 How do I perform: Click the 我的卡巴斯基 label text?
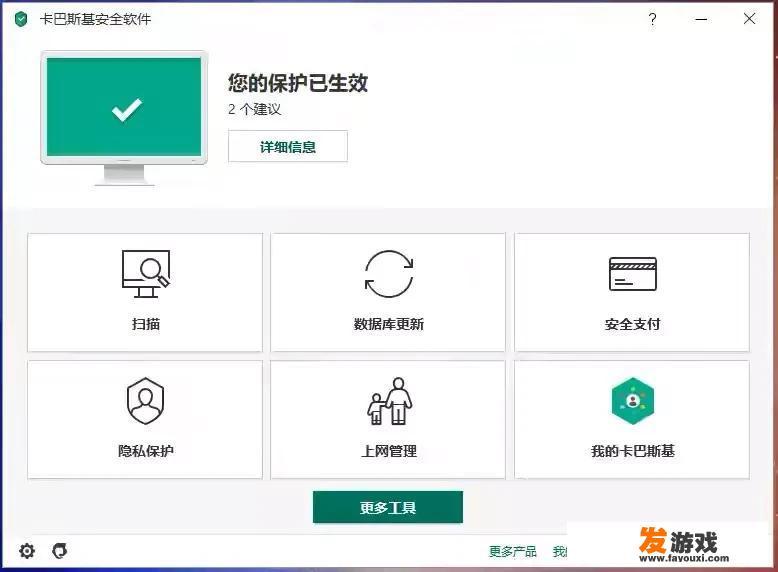[x=633, y=451]
